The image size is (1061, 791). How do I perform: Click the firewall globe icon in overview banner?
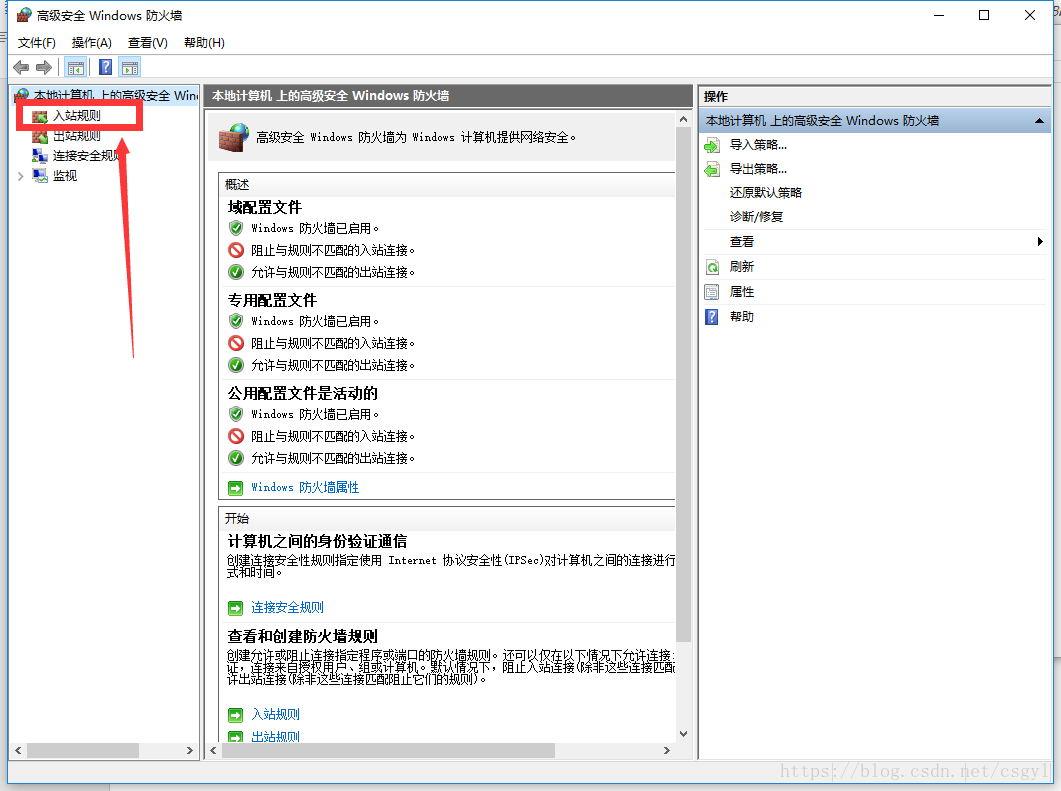pyautogui.click(x=234, y=137)
